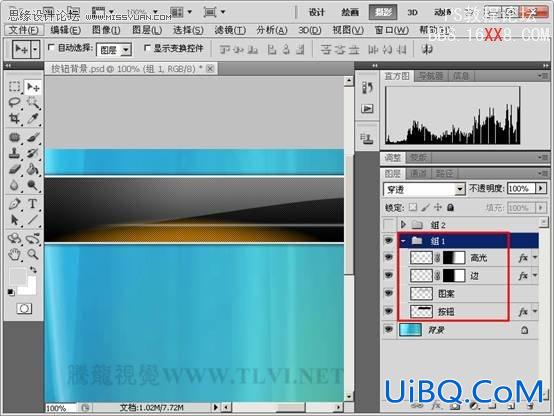Switch to the 直方图 tab
The height and width of the screenshot is (416, 554).
397,76
